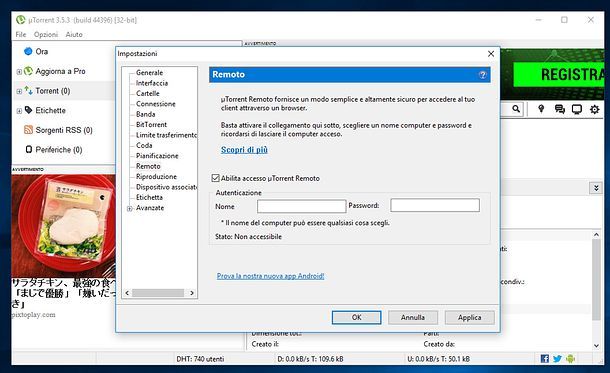Click the µTorrent logo in the title bar

click(x=21, y=19)
